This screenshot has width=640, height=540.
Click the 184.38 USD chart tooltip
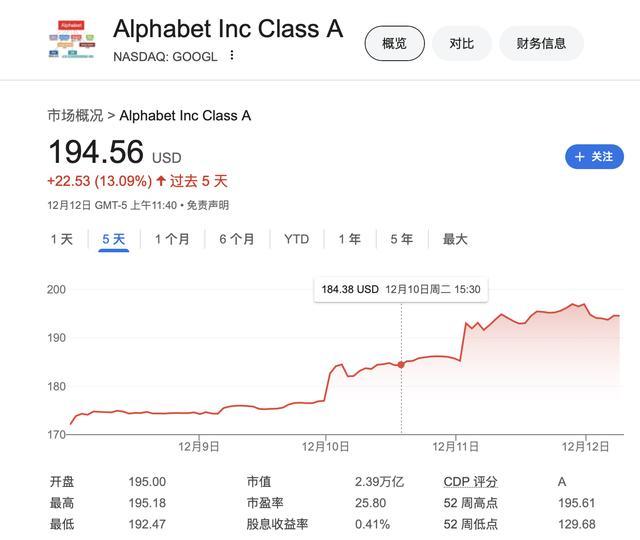pos(401,290)
